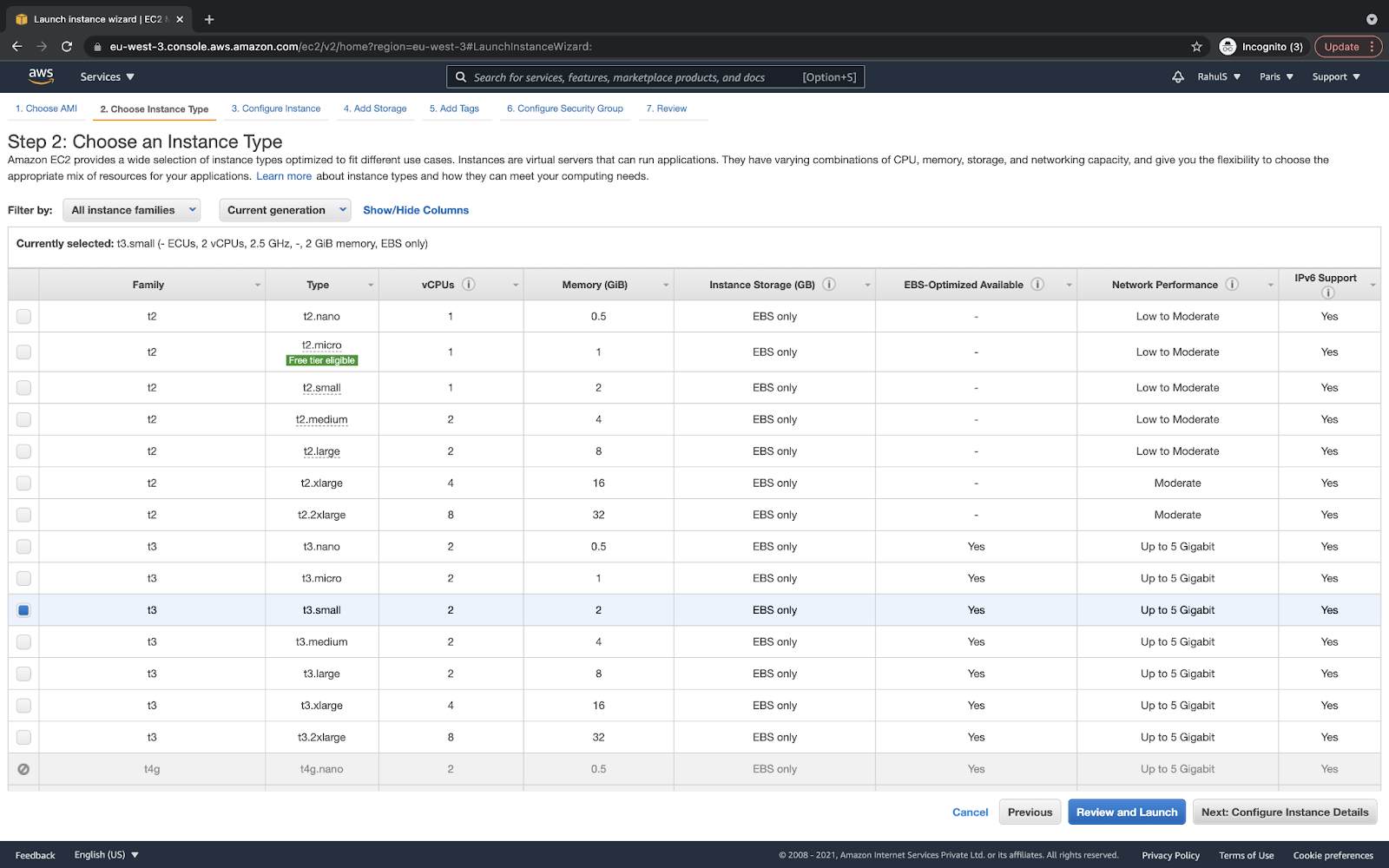Click the browser Update button

[x=1348, y=47]
